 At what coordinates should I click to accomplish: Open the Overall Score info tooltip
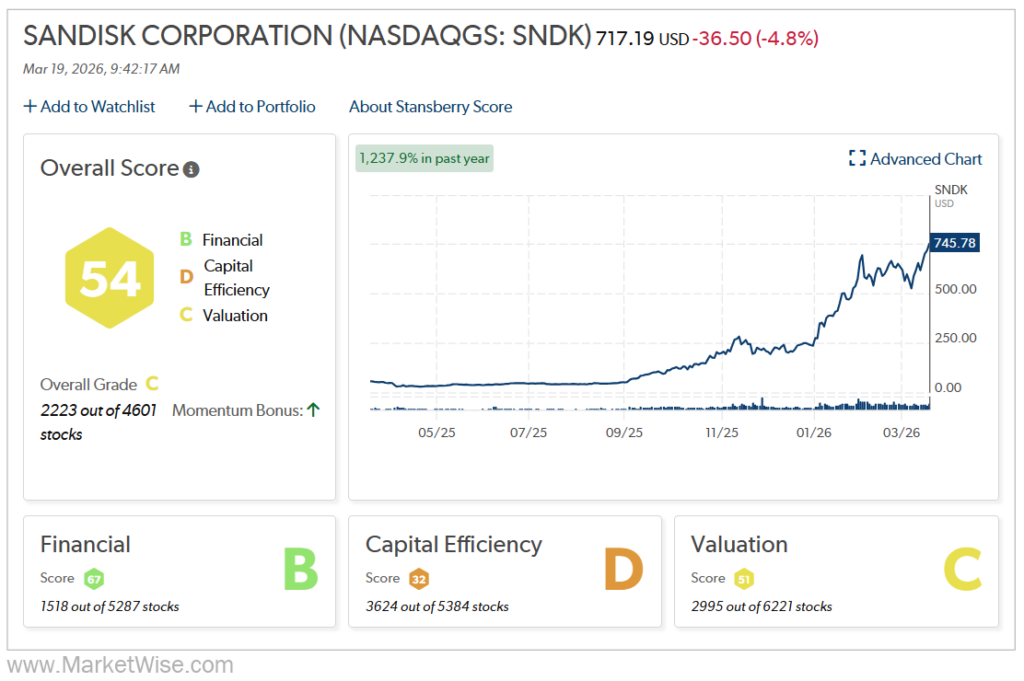(190, 169)
